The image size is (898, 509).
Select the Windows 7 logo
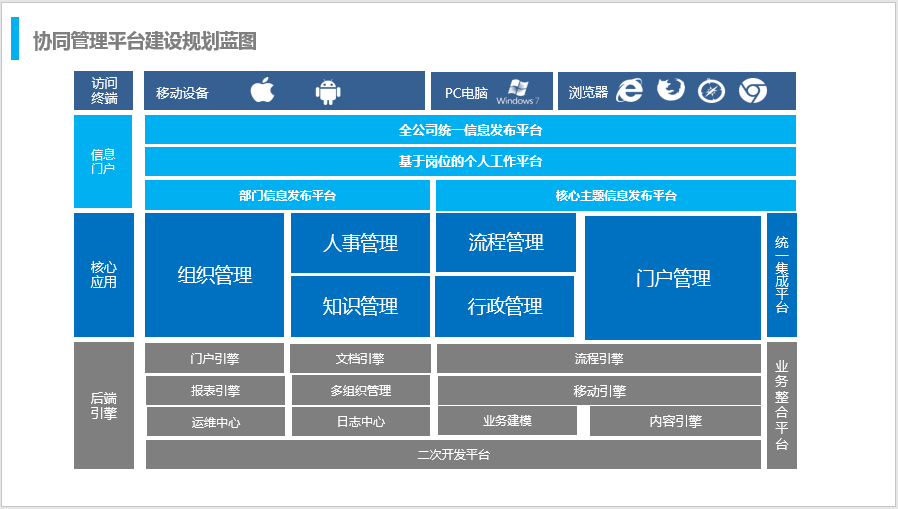pos(517,91)
